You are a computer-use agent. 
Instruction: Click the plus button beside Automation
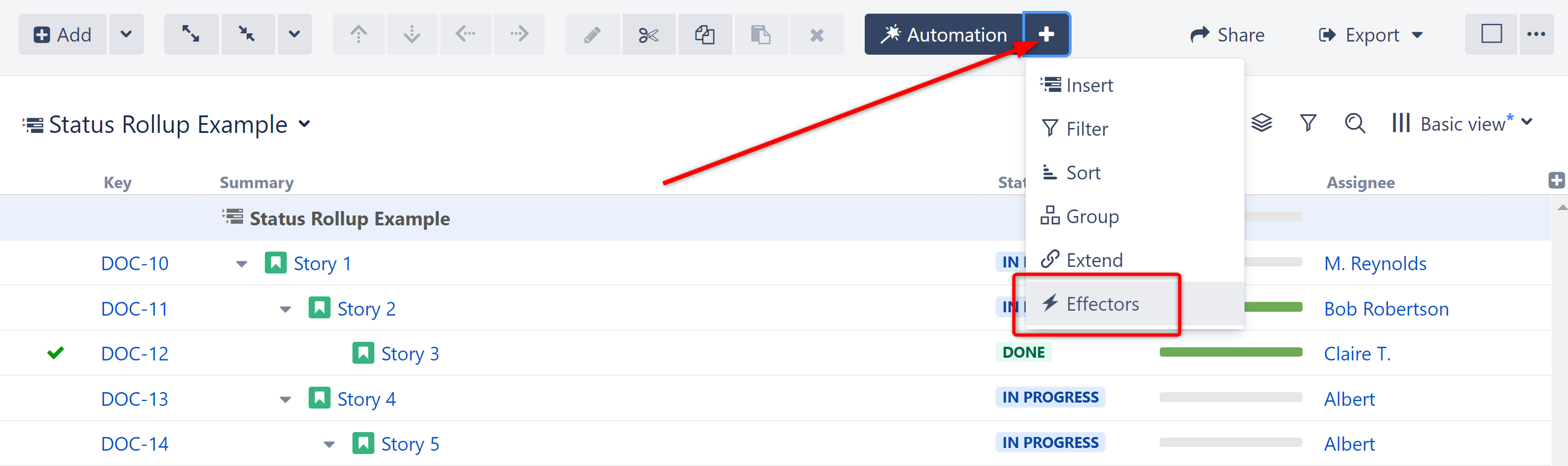[x=1046, y=34]
